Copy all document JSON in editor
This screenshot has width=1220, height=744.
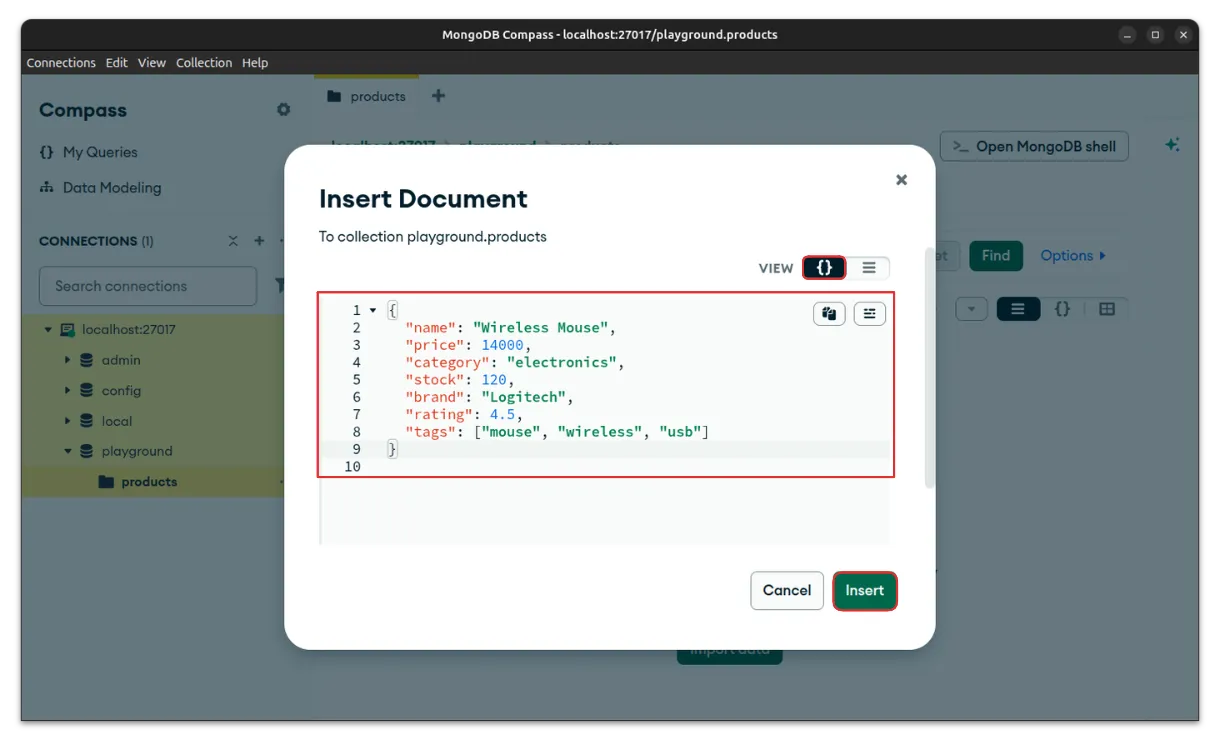point(829,314)
